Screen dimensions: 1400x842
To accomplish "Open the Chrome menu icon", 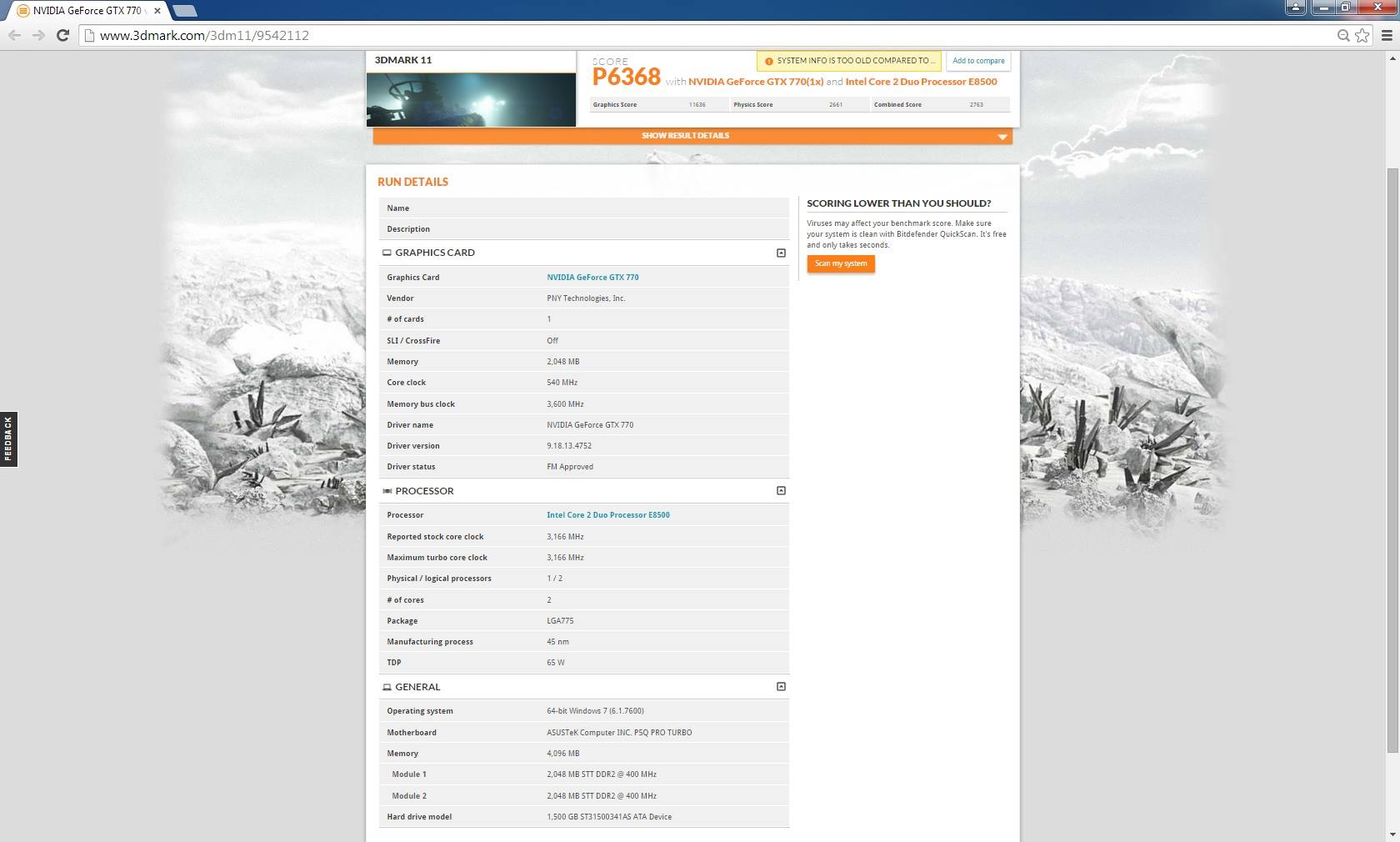I will [1387, 35].
